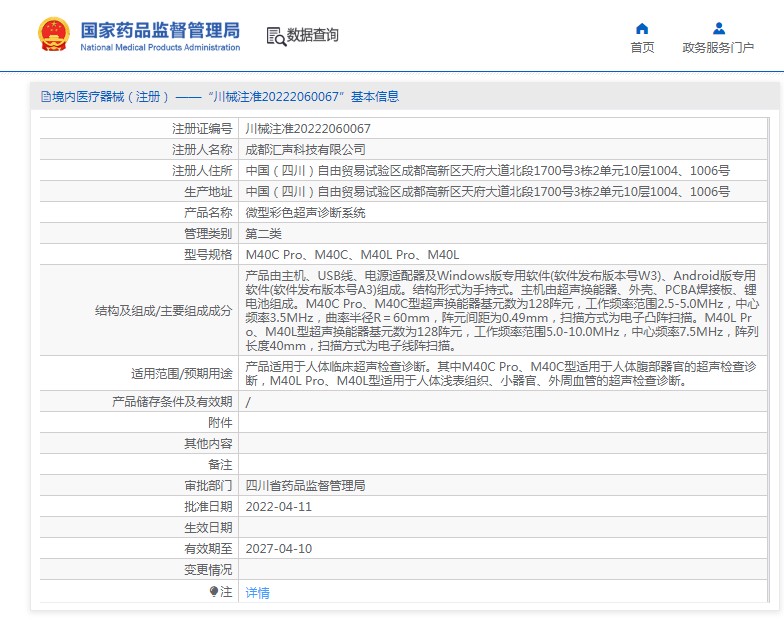The height and width of the screenshot is (622, 784).
Task: Click the storage condition slash value
Action: pos(248,402)
